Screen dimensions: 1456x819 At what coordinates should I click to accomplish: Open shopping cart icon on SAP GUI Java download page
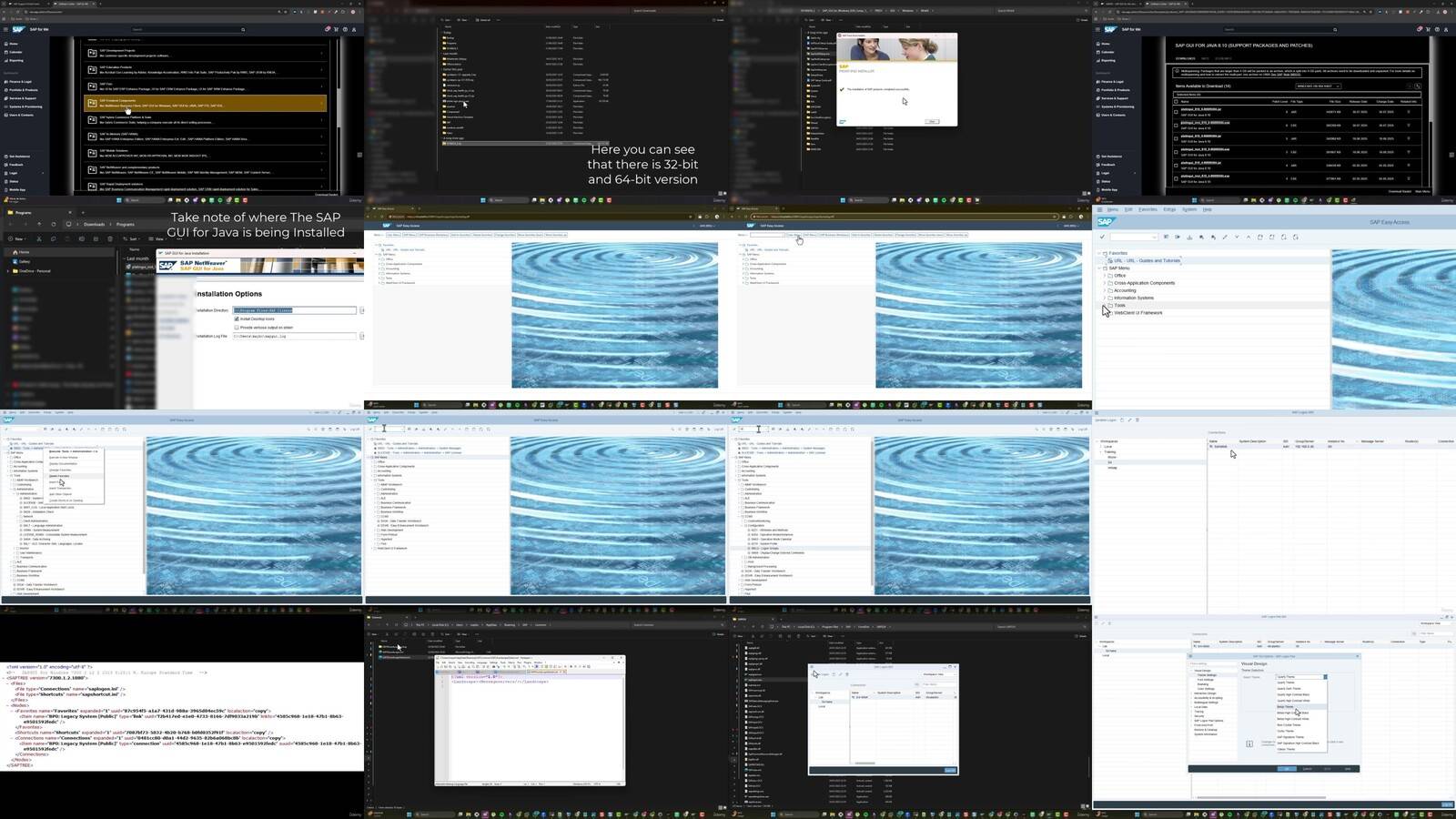(x=1428, y=29)
